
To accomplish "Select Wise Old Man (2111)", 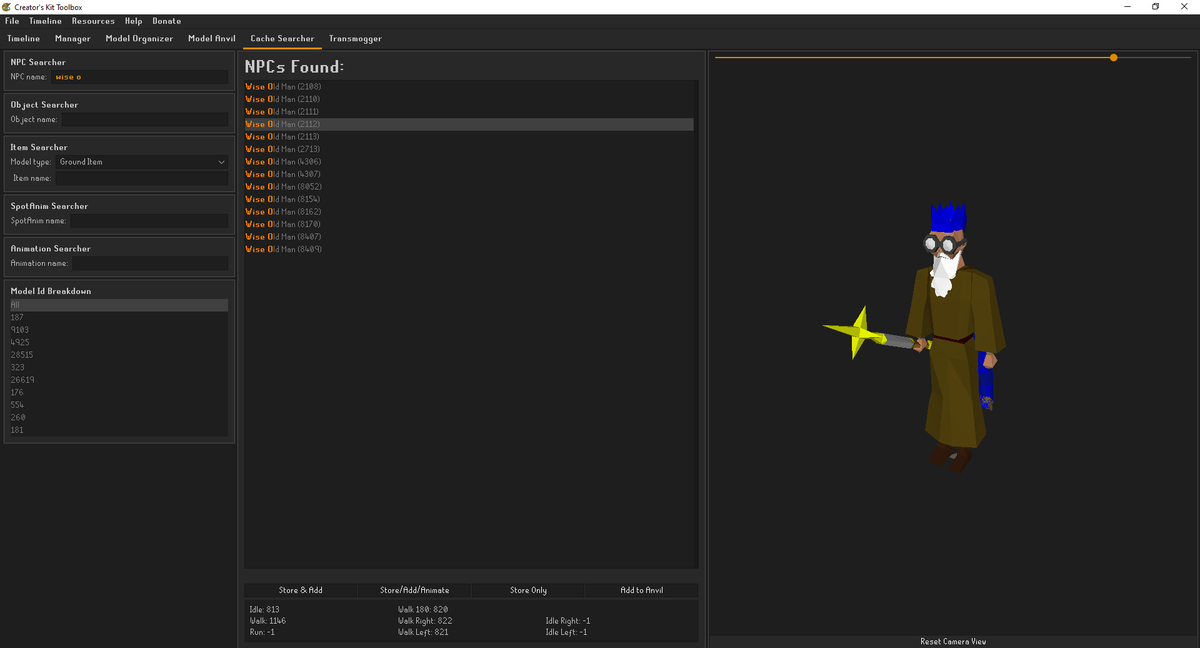I will point(469,112).
